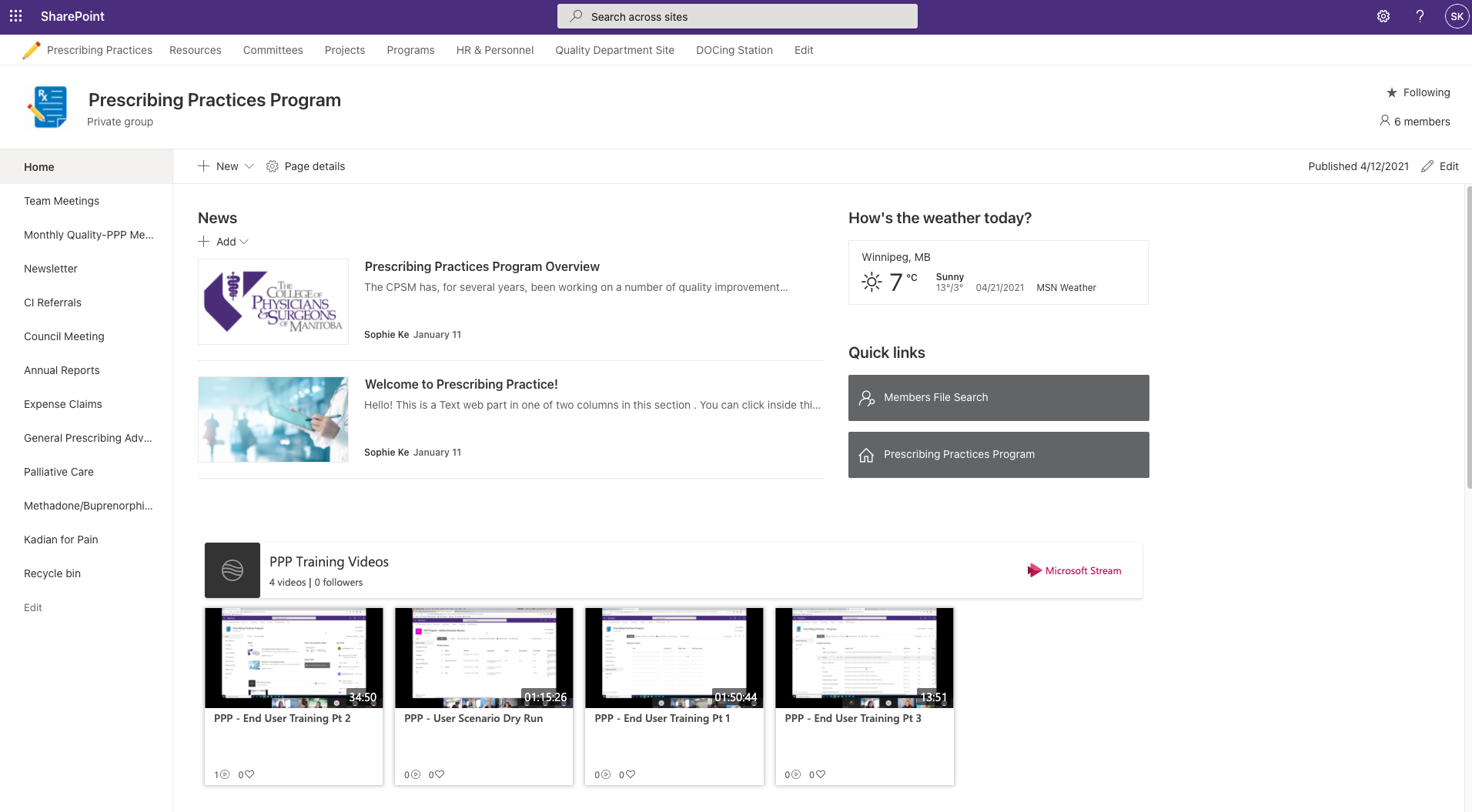Open the Committees navigation item

[273, 50]
